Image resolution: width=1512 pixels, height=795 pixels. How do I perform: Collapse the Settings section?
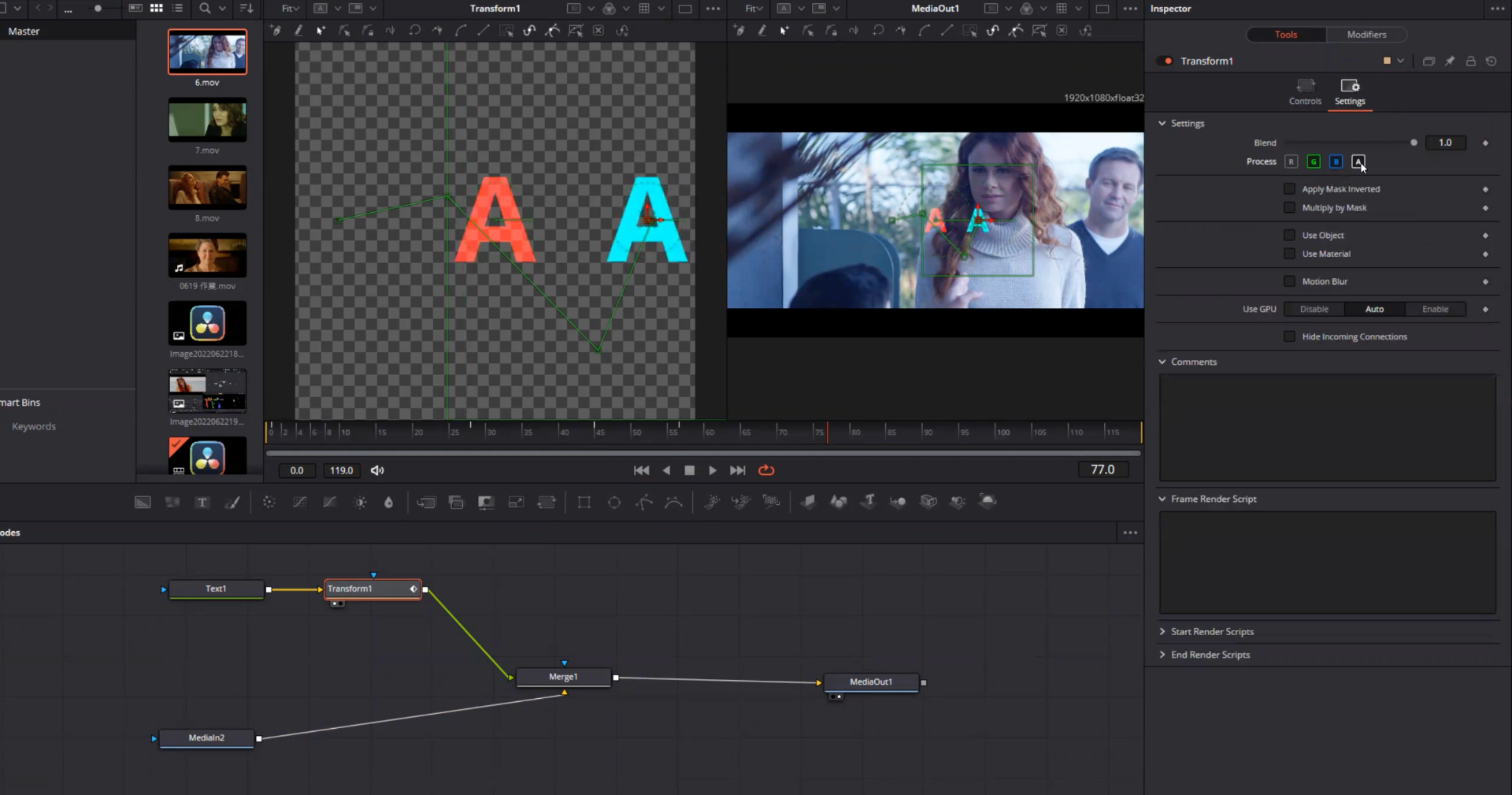(x=1162, y=124)
